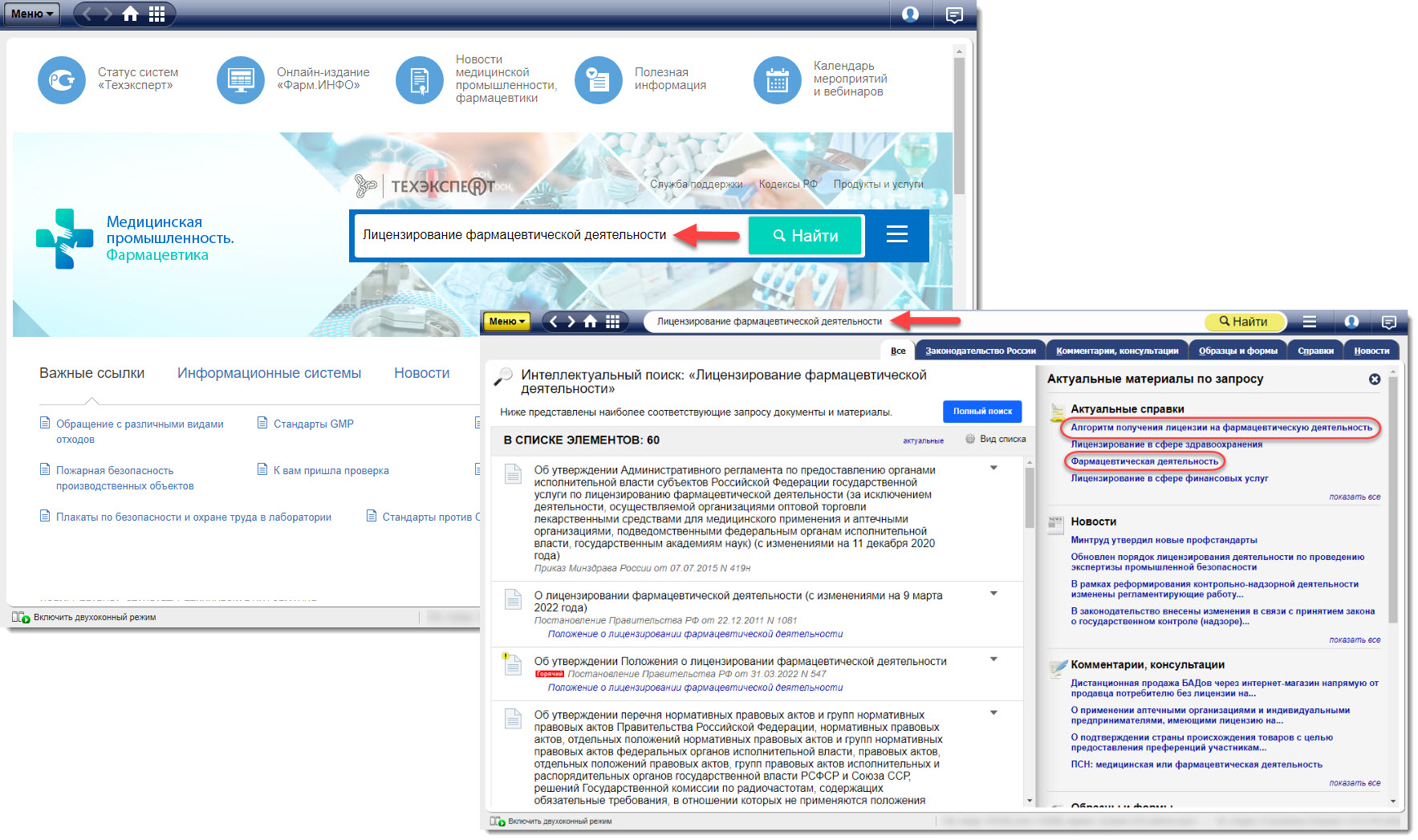Select the Все tab
The width and height of the screenshot is (1418, 840).
coord(898,351)
